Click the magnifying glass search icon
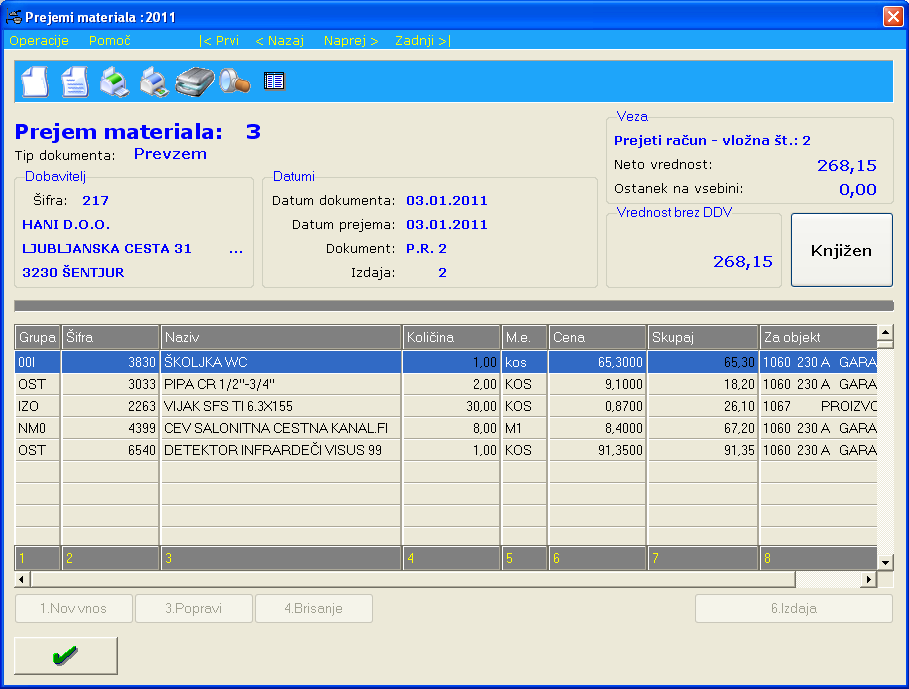Image resolution: width=909 pixels, height=689 pixels. (234, 81)
